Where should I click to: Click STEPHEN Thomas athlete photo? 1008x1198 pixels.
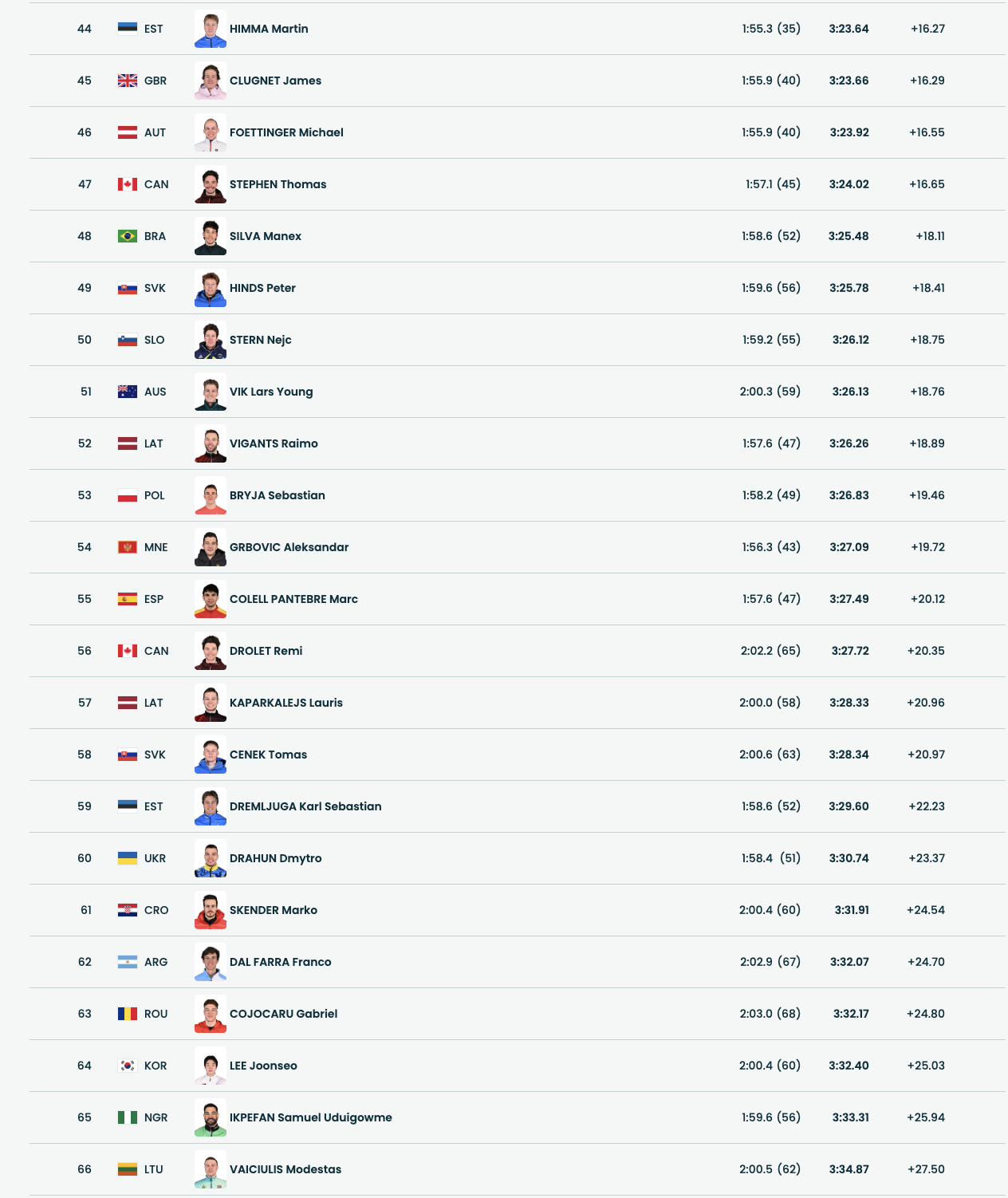(x=211, y=184)
